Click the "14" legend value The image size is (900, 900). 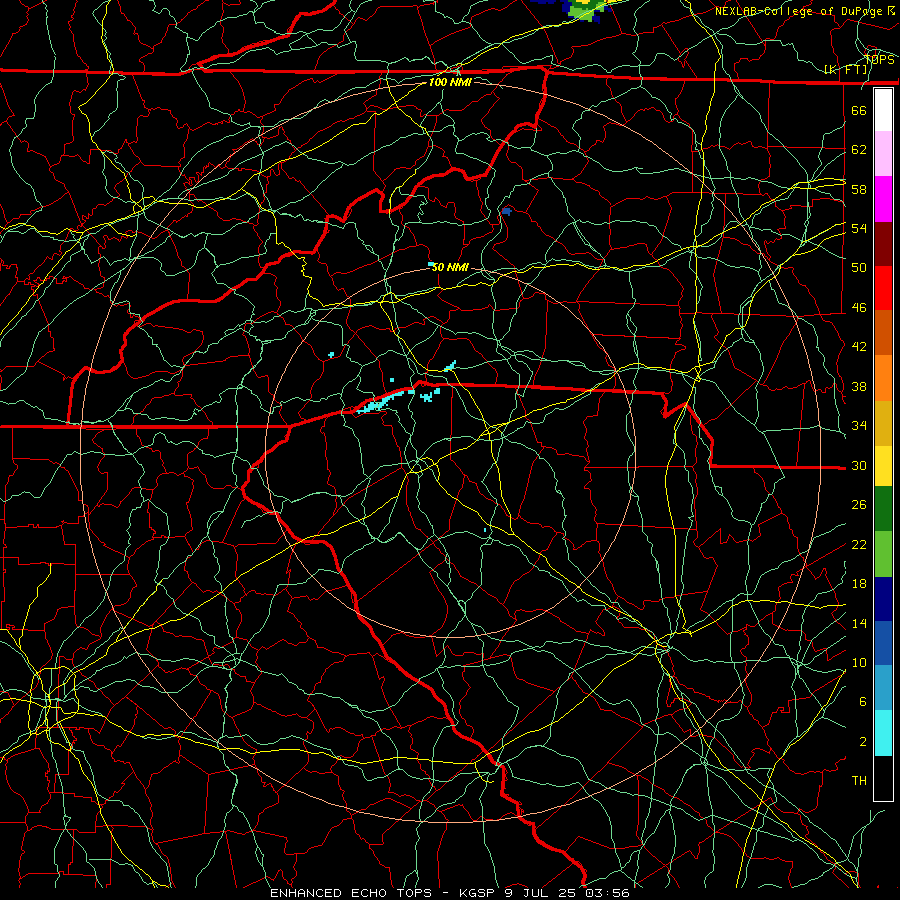[859, 623]
